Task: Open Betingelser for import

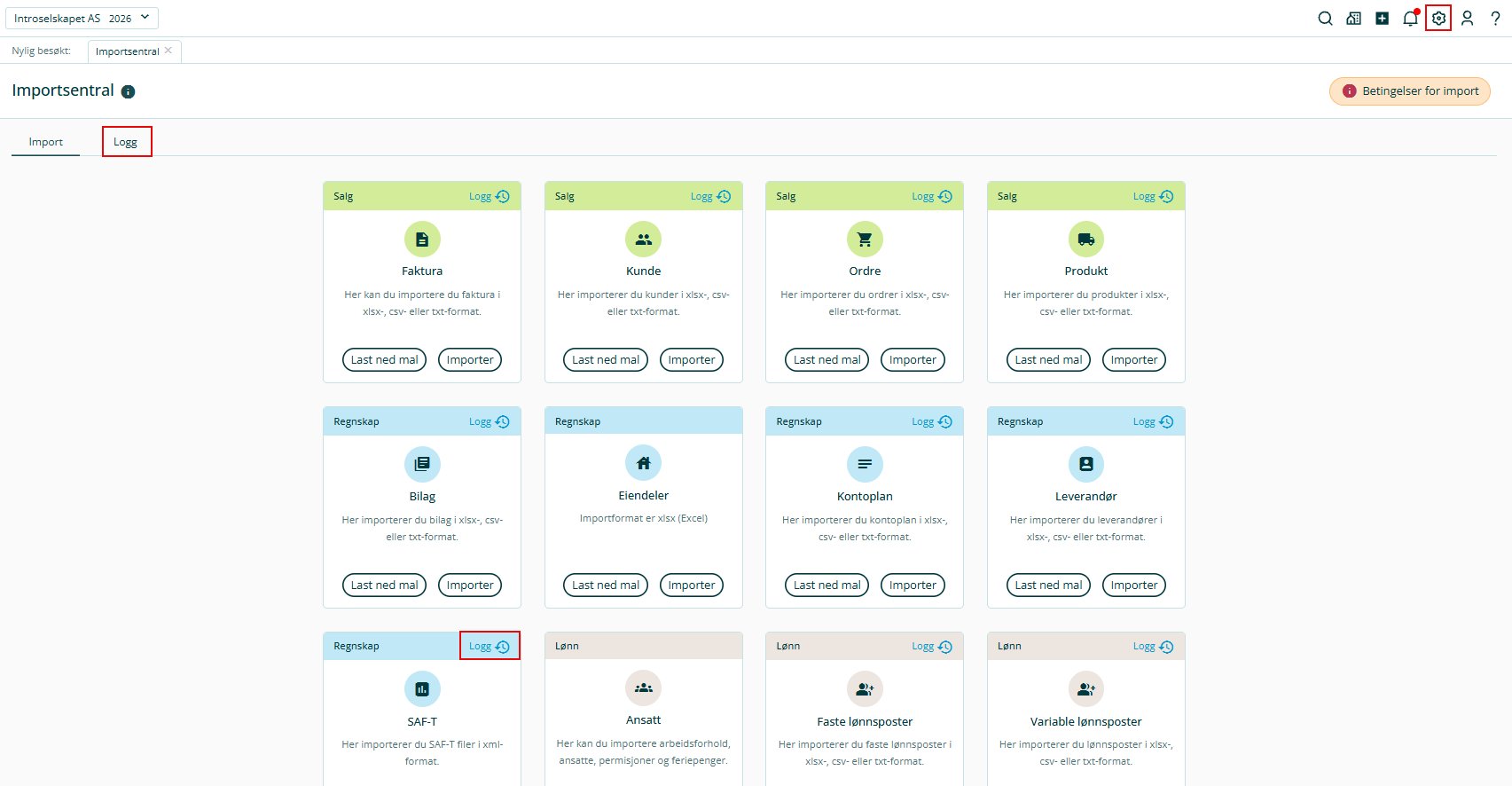Action: [x=1409, y=91]
